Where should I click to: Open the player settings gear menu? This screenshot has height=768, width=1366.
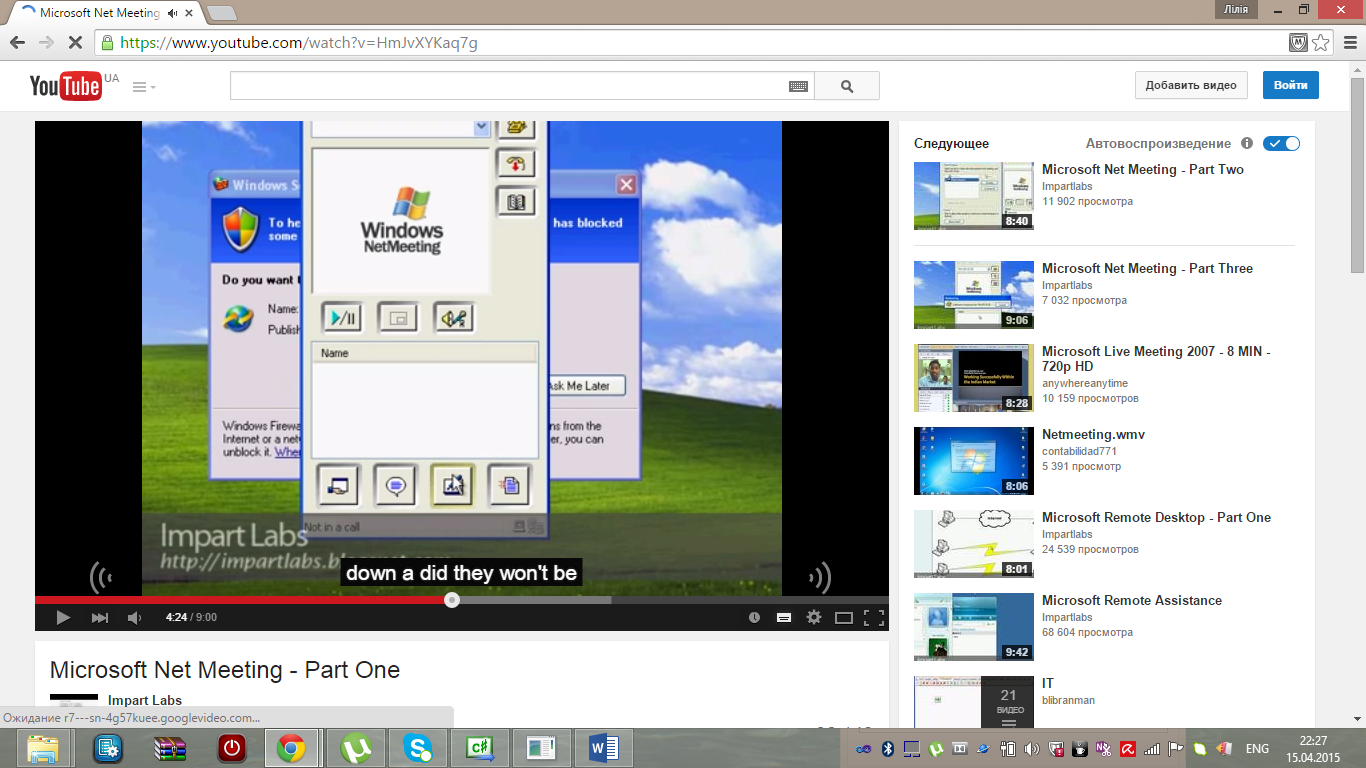click(x=814, y=618)
